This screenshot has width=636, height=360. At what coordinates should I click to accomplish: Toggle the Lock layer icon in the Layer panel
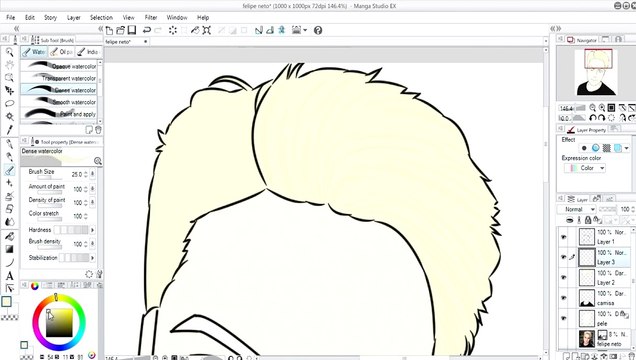tap(588, 220)
